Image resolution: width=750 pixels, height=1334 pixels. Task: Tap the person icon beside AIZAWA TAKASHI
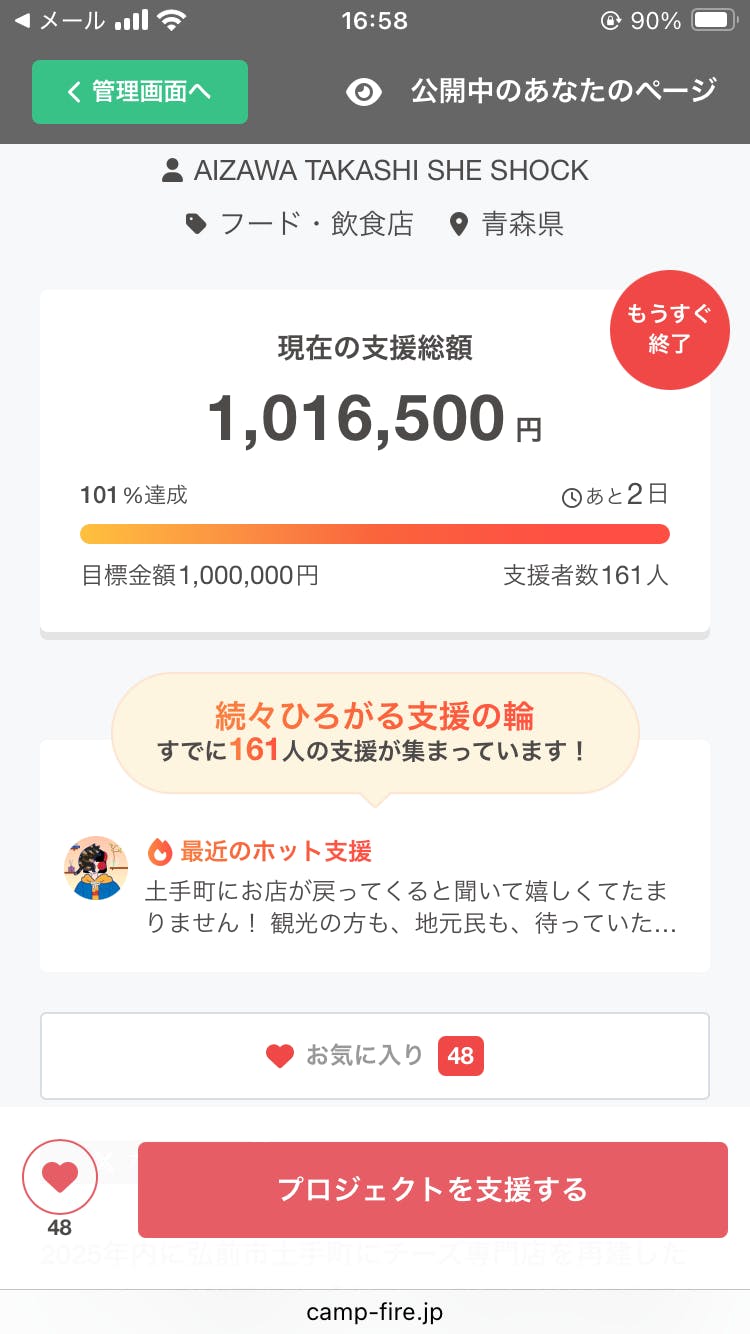point(172,171)
